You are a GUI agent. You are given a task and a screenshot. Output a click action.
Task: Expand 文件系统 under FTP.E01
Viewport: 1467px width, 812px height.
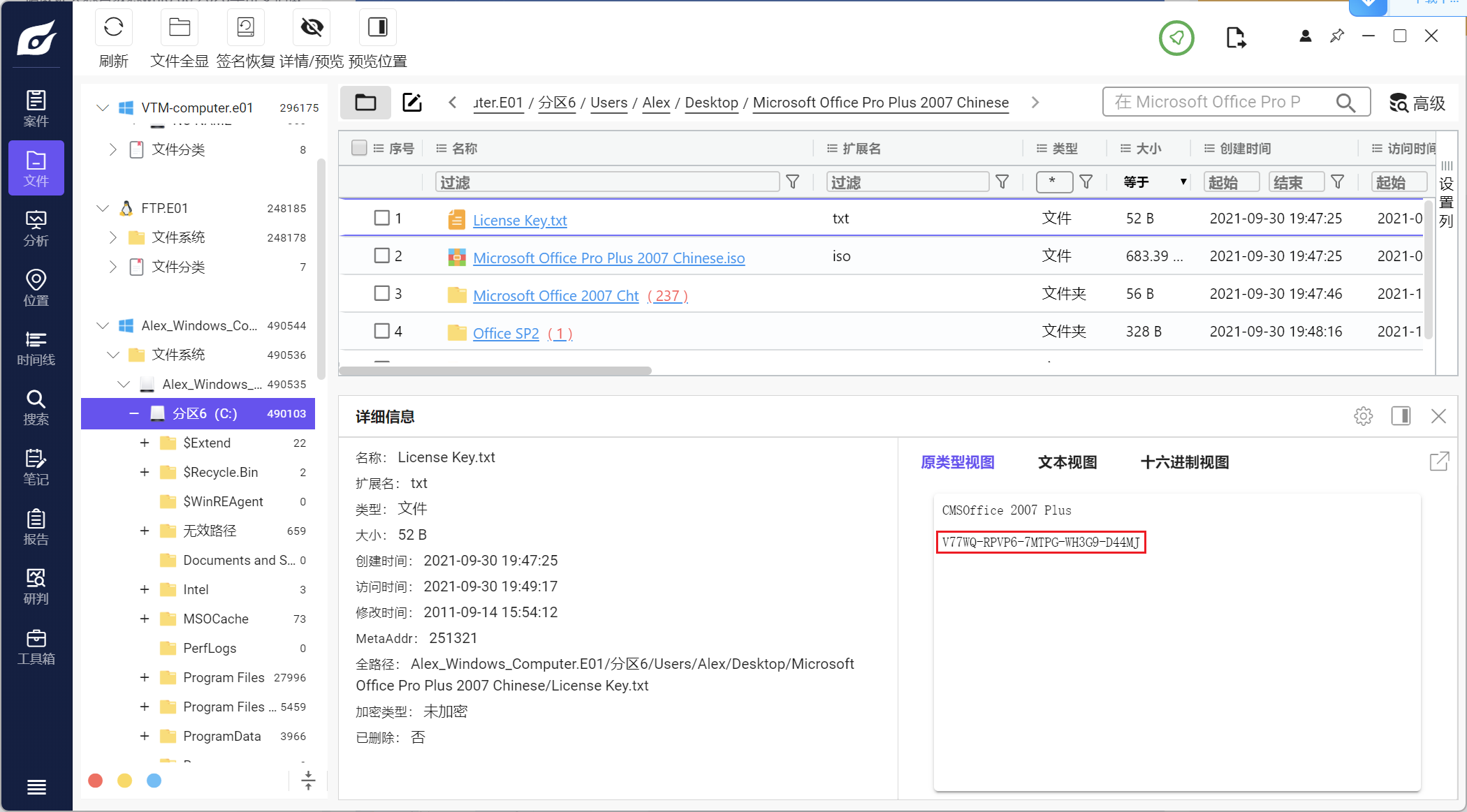point(113,237)
